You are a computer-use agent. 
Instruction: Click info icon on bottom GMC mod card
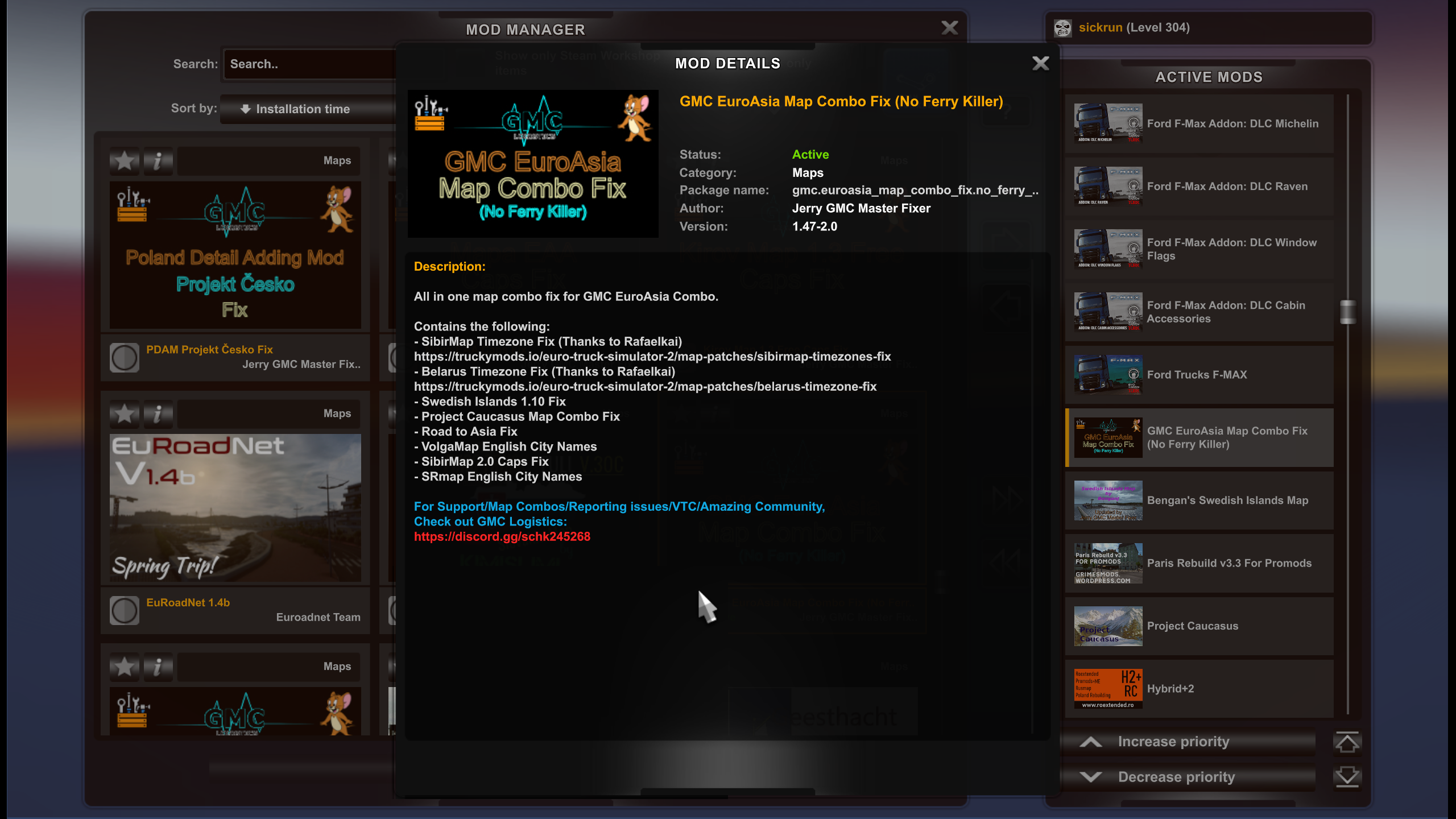click(158, 667)
